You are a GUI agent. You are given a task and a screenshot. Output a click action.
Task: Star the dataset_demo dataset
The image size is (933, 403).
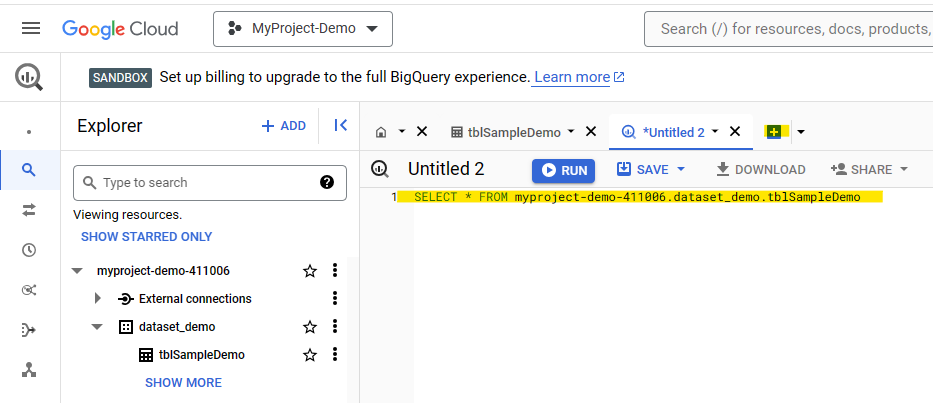click(310, 327)
